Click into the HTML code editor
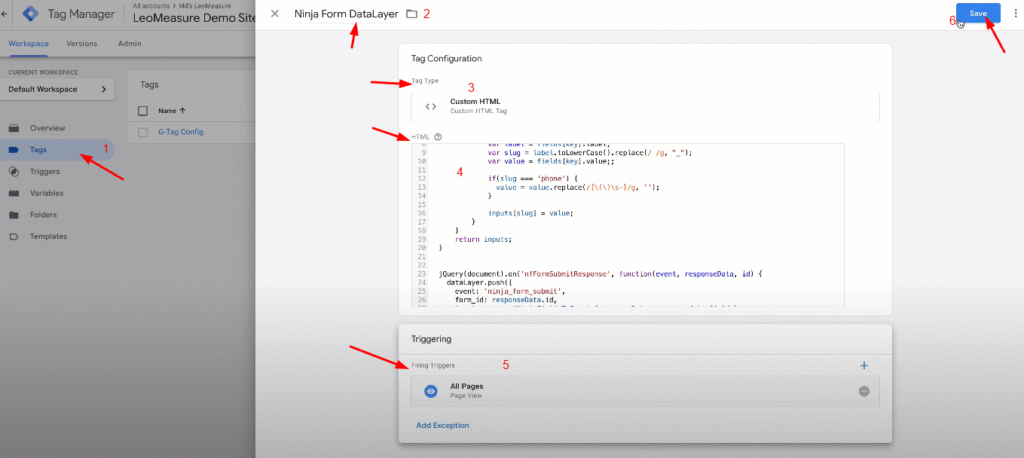 pos(628,225)
